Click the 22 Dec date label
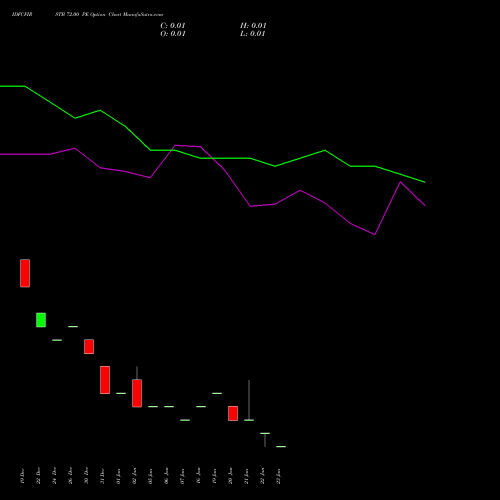The image size is (500, 500). click(x=38, y=476)
